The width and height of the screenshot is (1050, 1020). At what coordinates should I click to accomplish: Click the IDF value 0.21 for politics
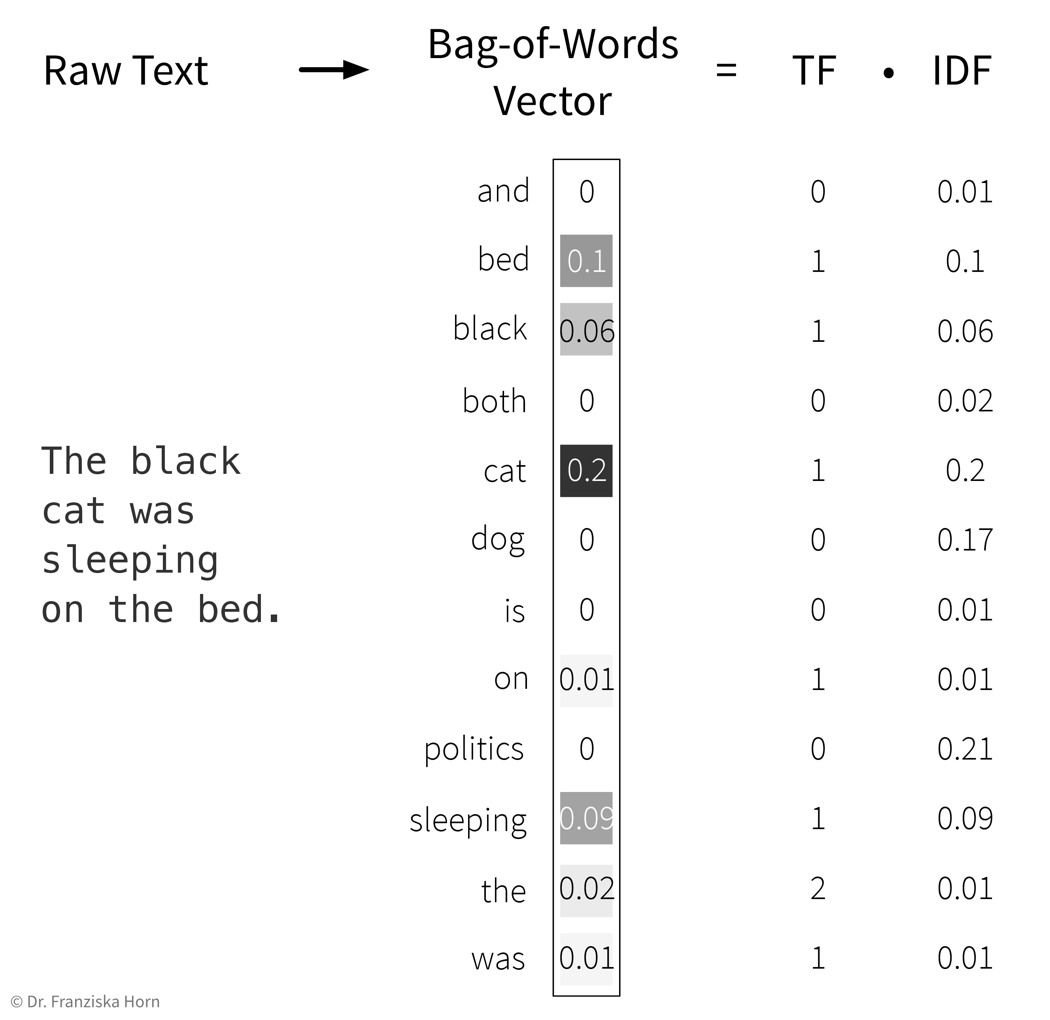pos(965,749)
